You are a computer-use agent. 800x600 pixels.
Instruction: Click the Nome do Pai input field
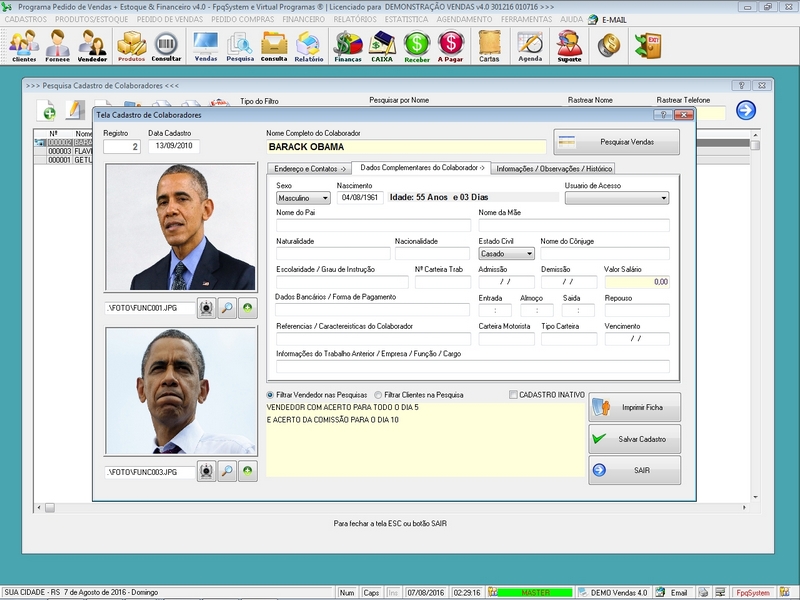coord(373,226)
